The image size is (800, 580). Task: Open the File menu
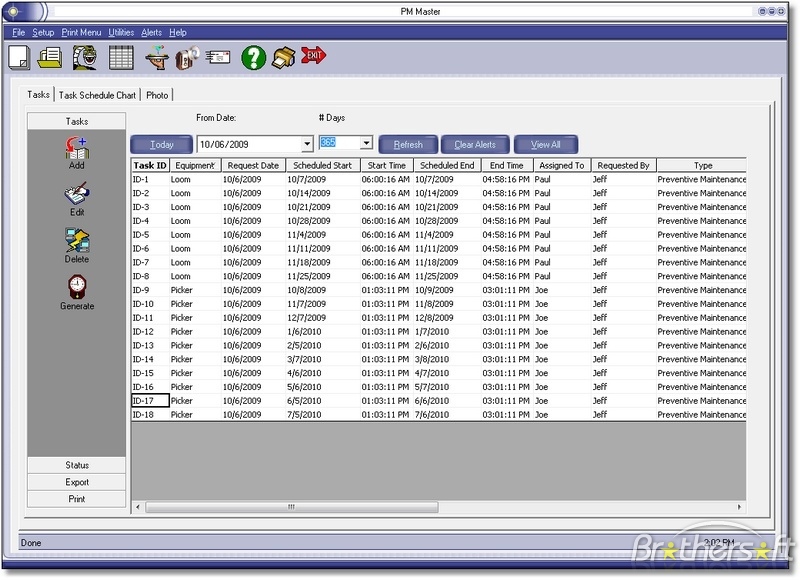[x=18, y=33]
